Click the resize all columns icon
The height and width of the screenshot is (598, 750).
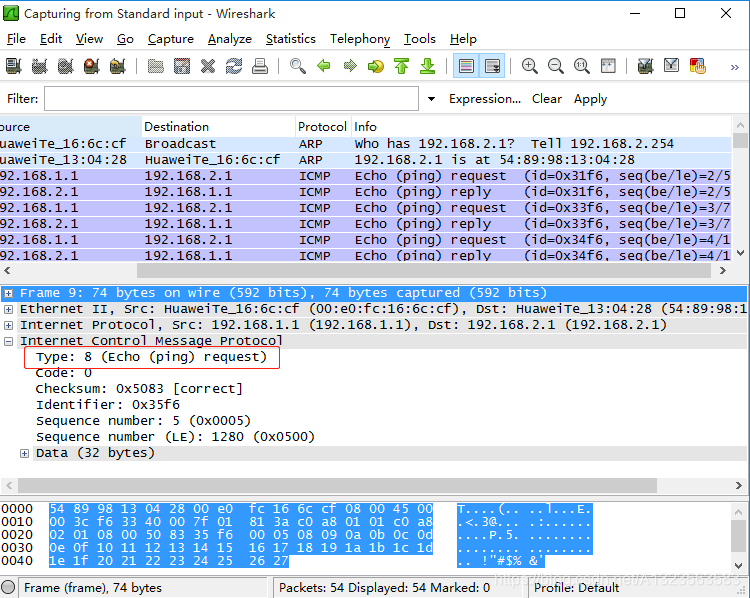[x=608, y=66]
